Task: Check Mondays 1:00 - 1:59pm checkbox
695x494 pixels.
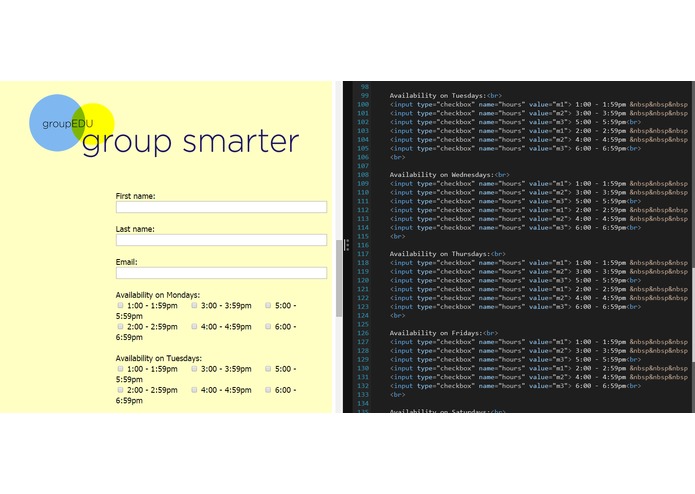Action: (x=120, y=305)
